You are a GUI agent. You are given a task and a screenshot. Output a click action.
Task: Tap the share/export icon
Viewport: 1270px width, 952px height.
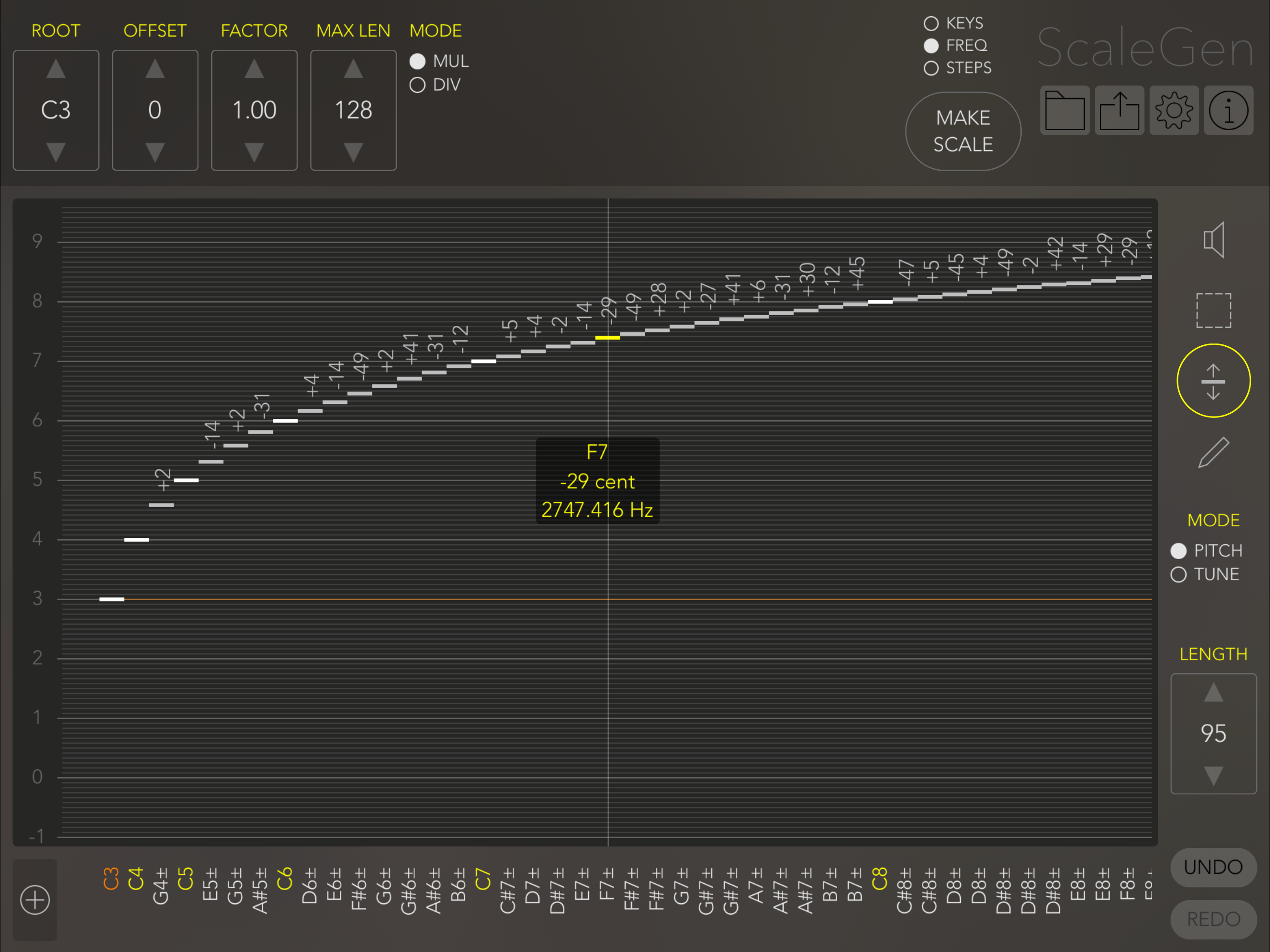point(1119,110)
